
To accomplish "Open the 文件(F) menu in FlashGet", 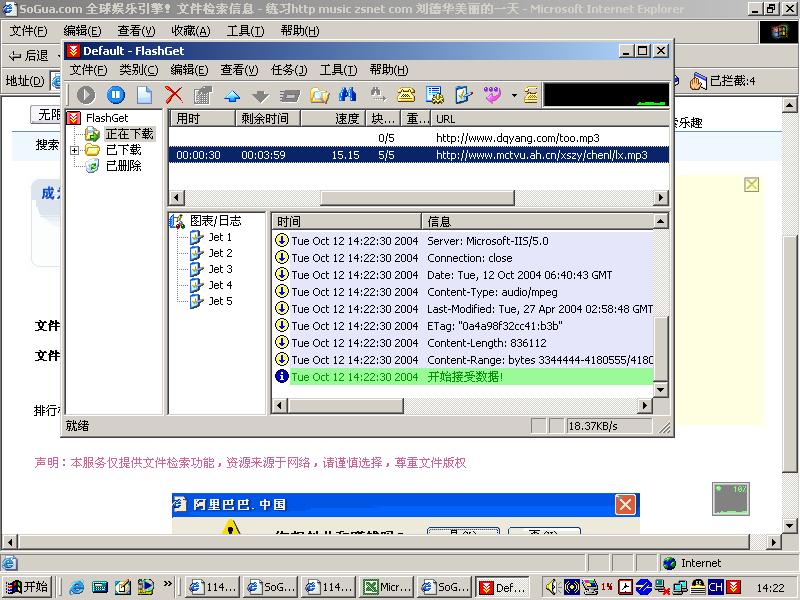I will click(88, 70).
